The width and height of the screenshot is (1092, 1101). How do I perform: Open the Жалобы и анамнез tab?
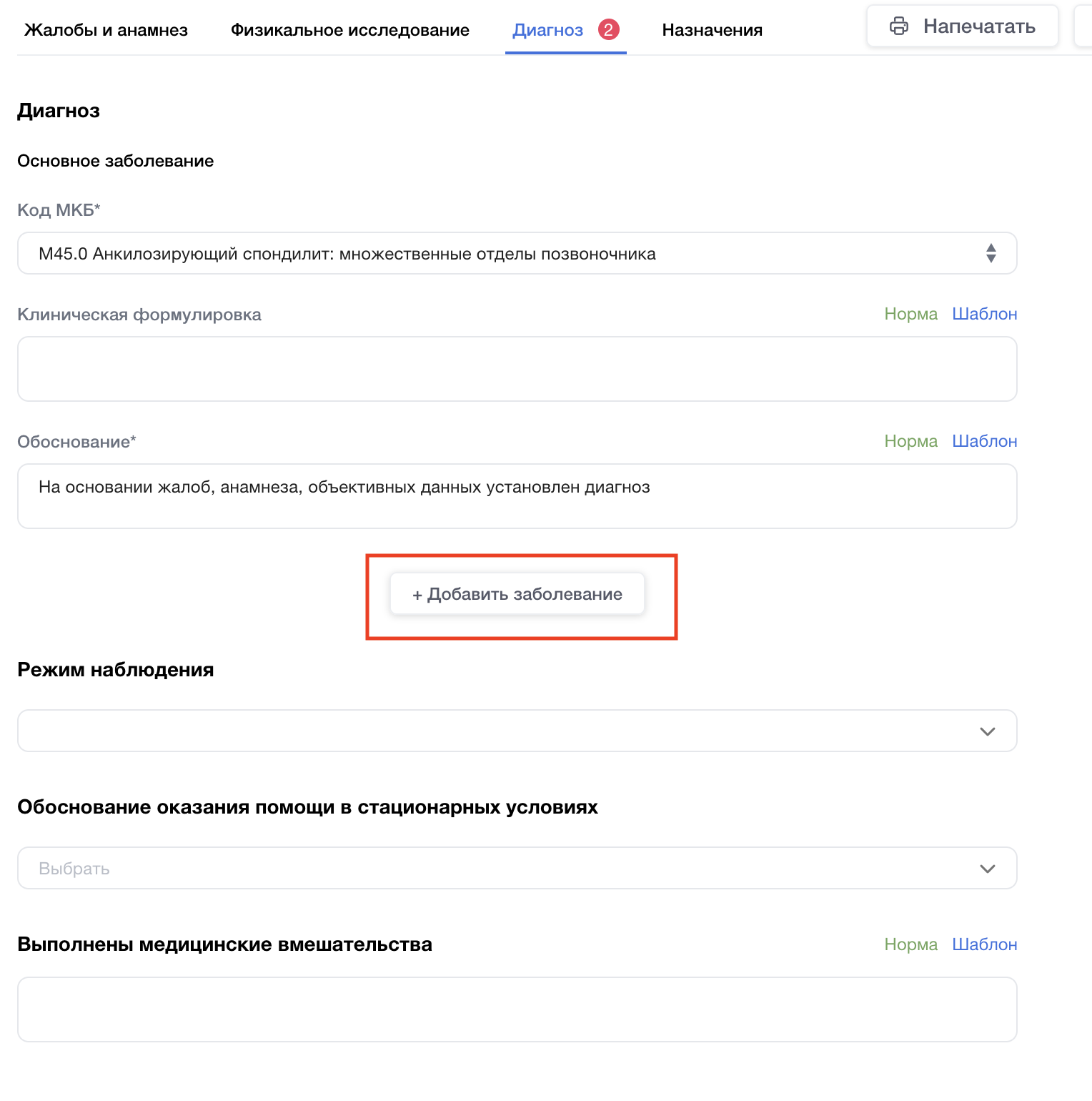point(106,30)
